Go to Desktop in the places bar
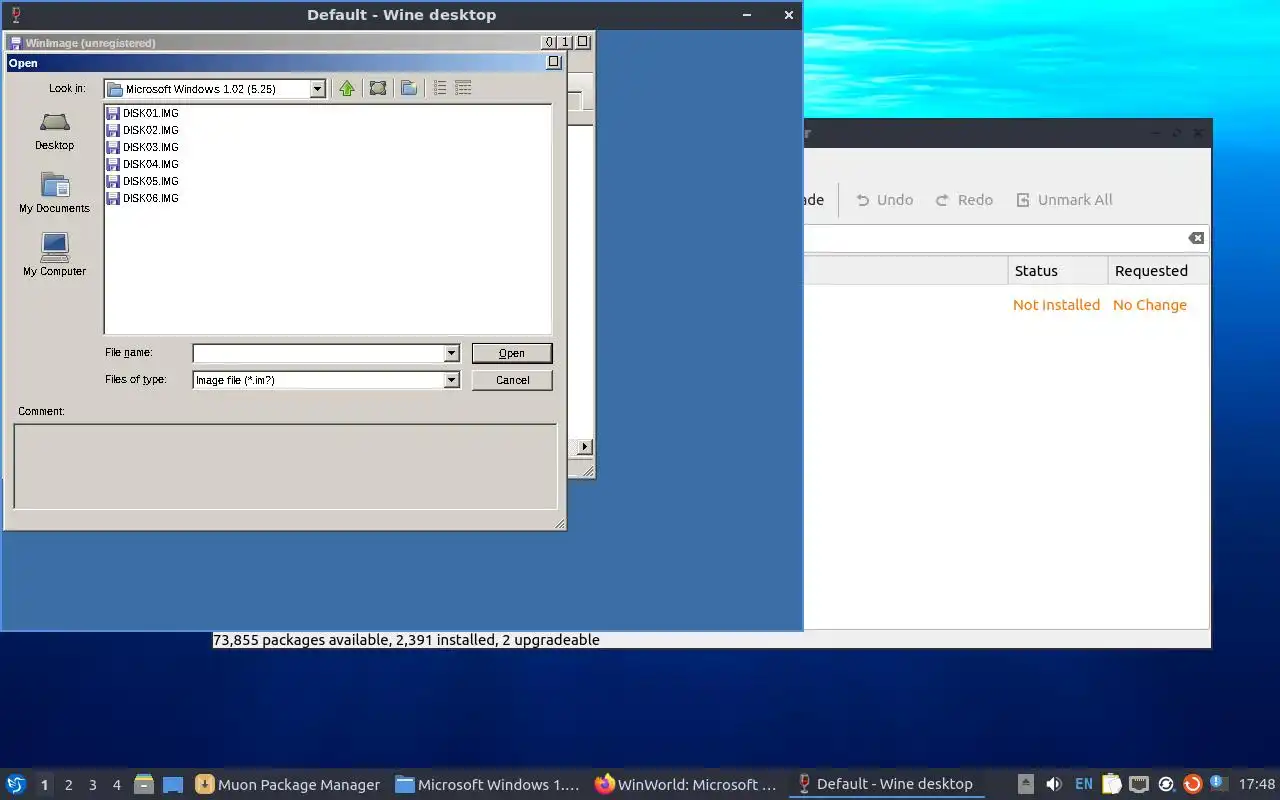 pyautogui.click(x=54, y=131)
